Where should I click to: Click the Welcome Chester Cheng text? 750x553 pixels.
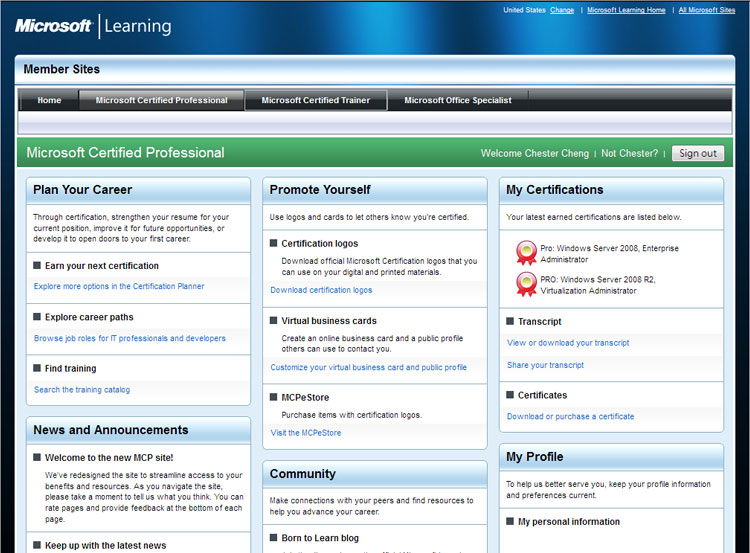[535, 154]
